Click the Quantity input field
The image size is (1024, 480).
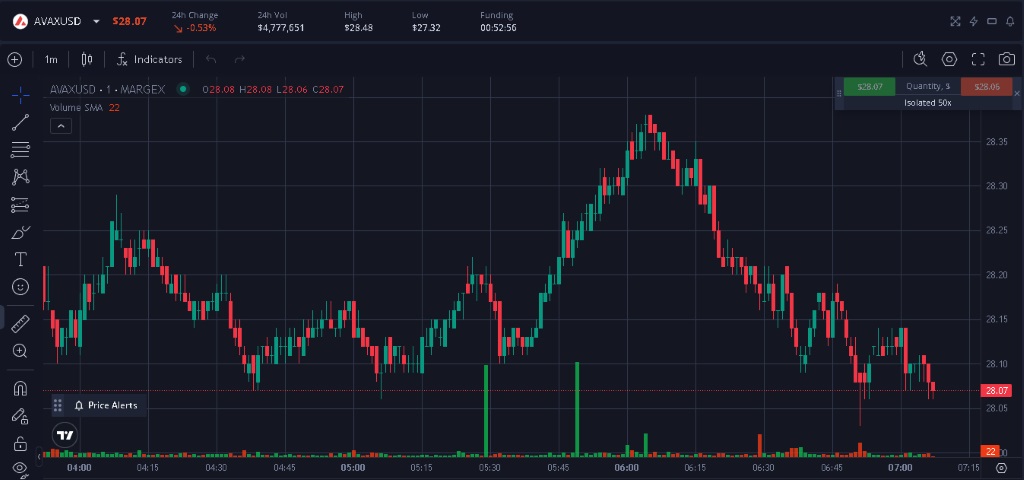point(928,87)
